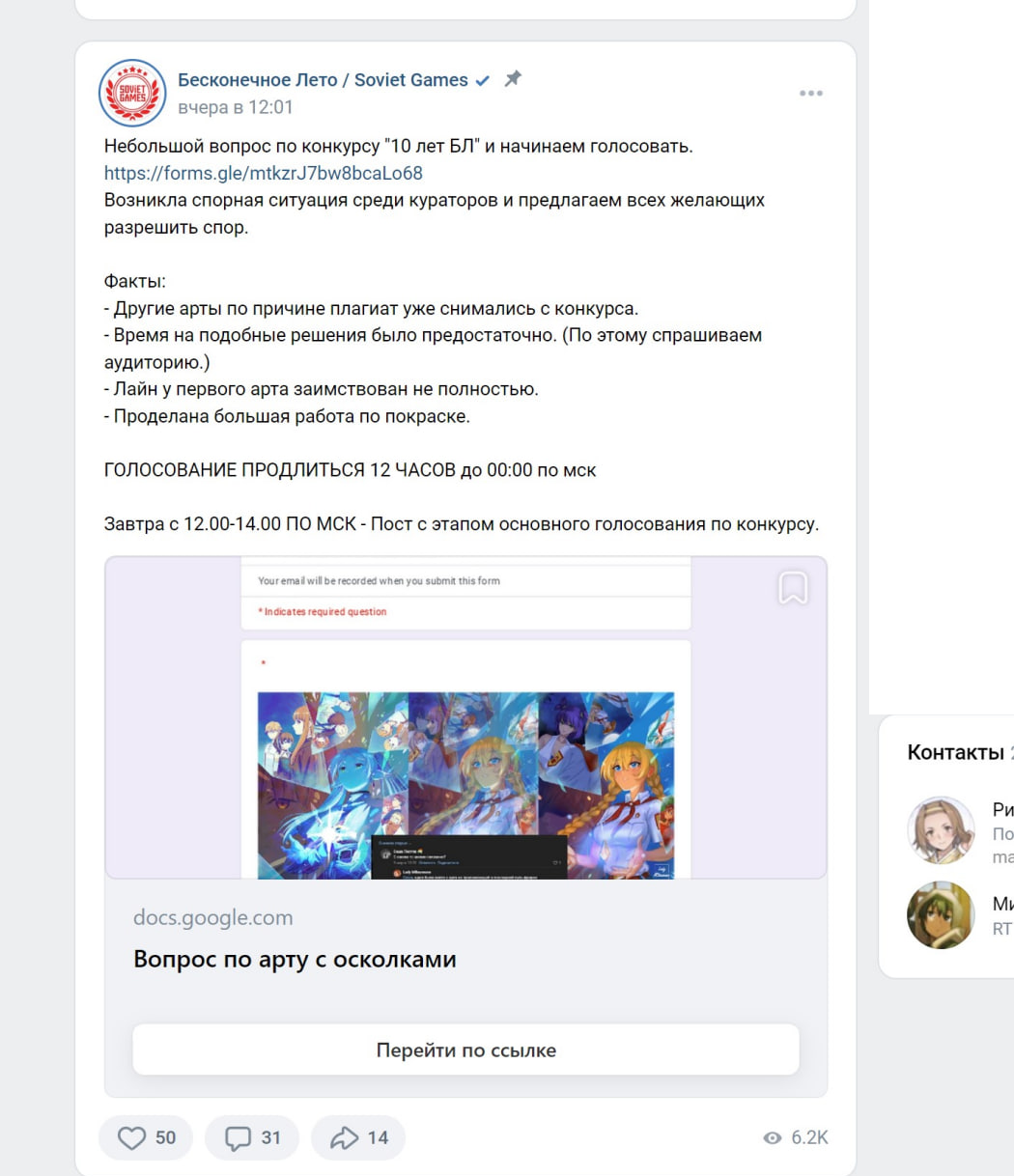Open the Бесконечное Лето / Soviet Games group name

point(323,80)
